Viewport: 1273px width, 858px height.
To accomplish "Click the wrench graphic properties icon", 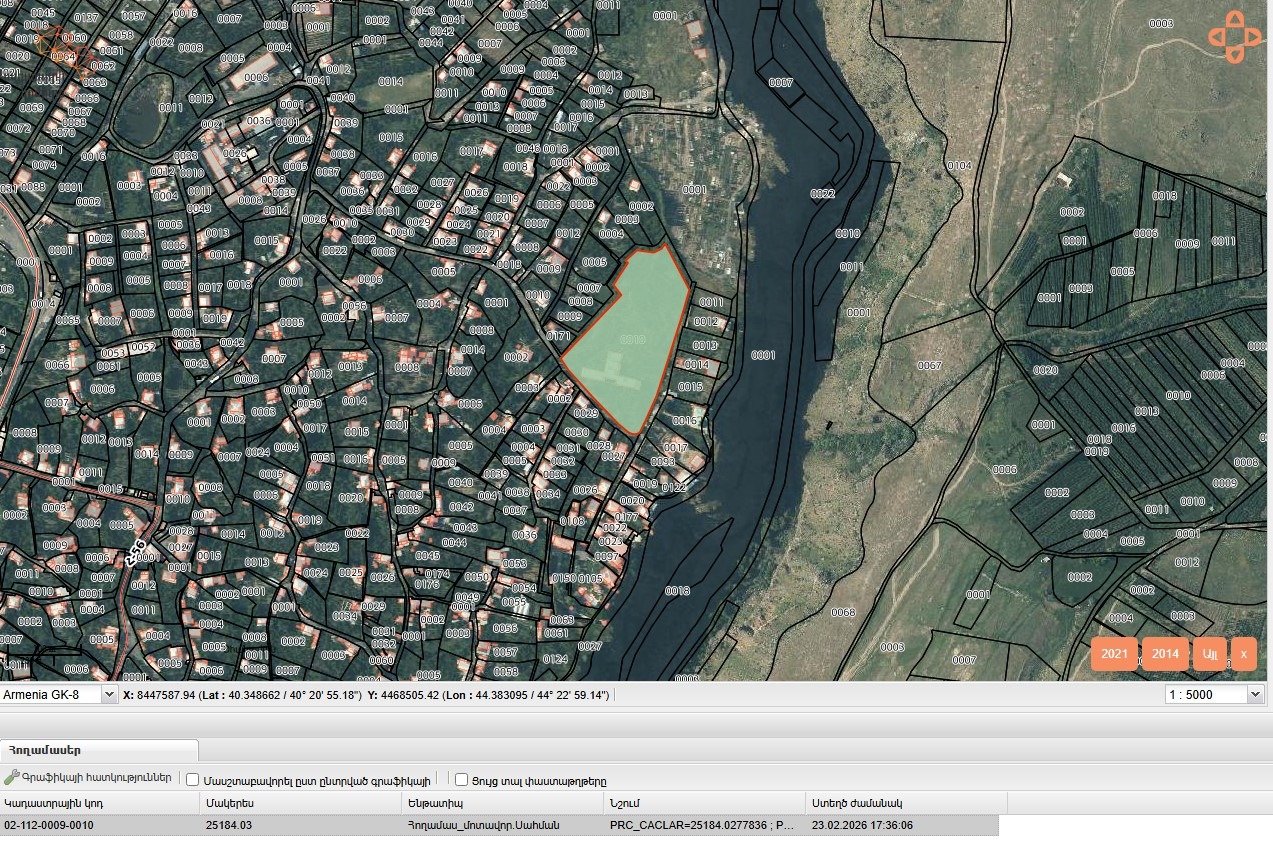I will (12, 778).
